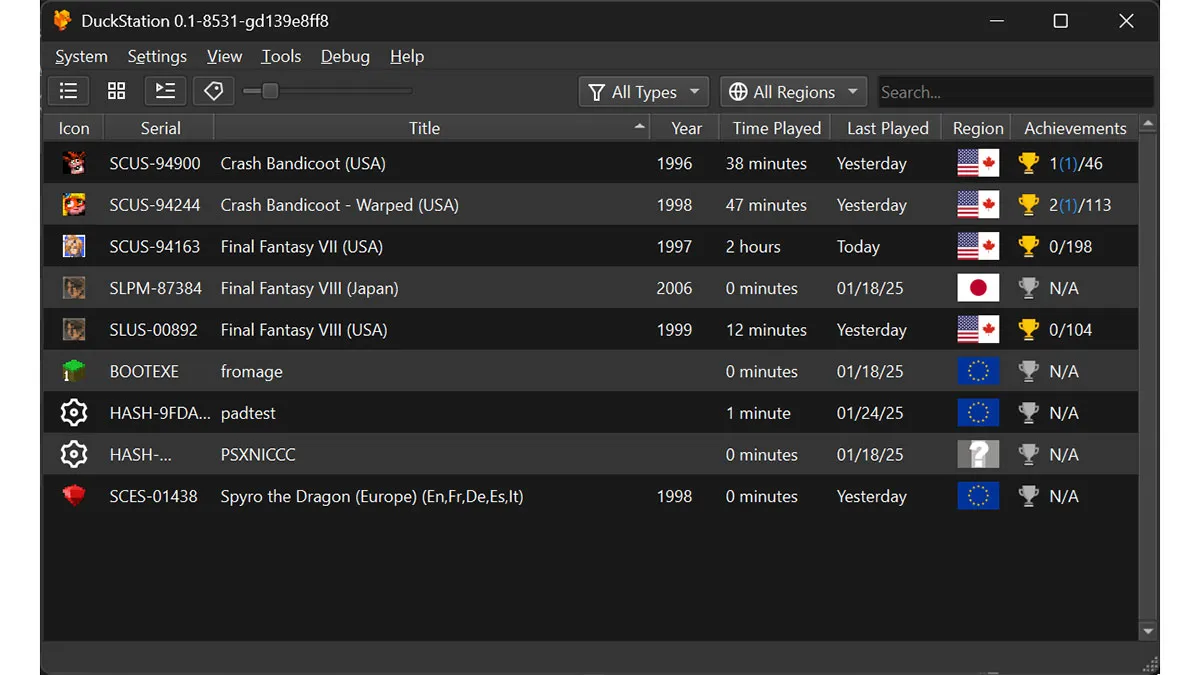Select the Final Fantasy VIII (USA) title
1200x675 pixels.
click(x=304, y=330)
